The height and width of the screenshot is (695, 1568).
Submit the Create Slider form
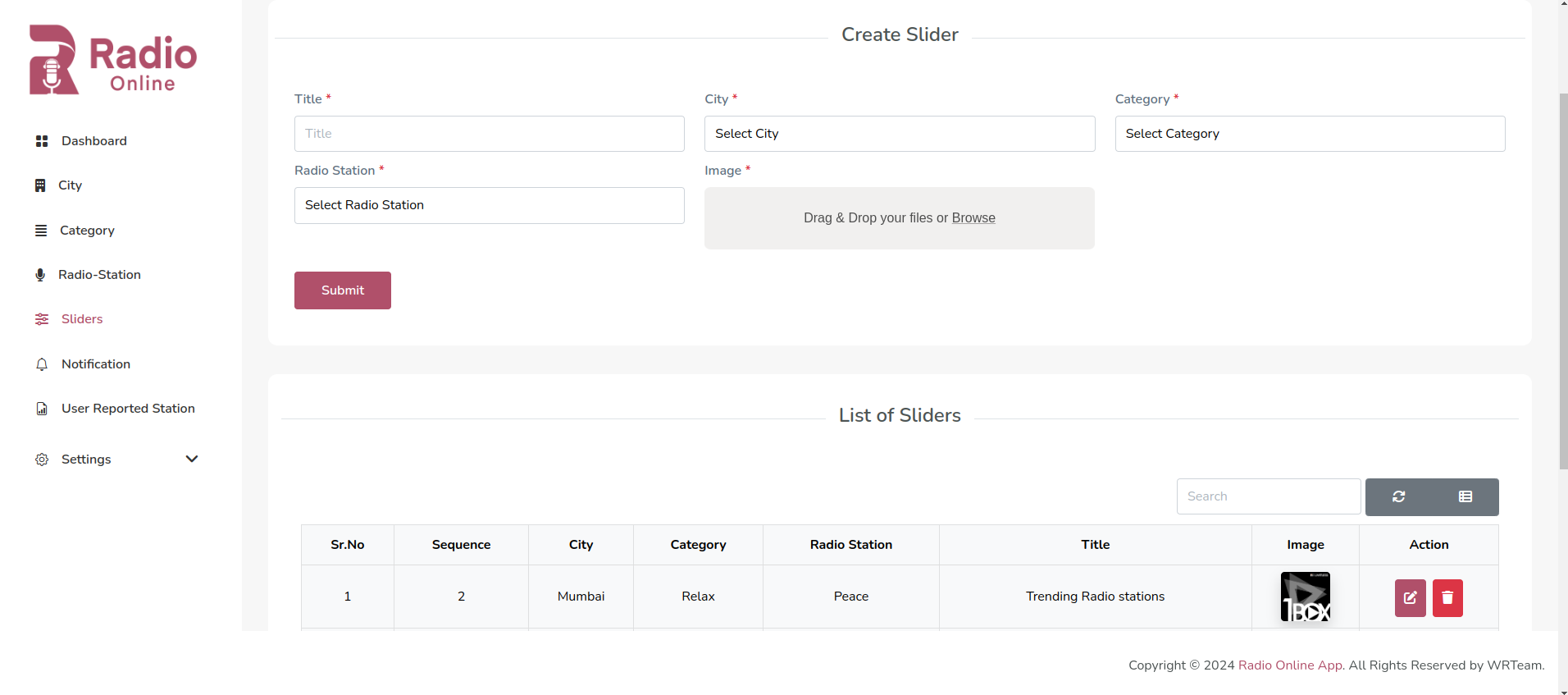[x=343, y=290]
